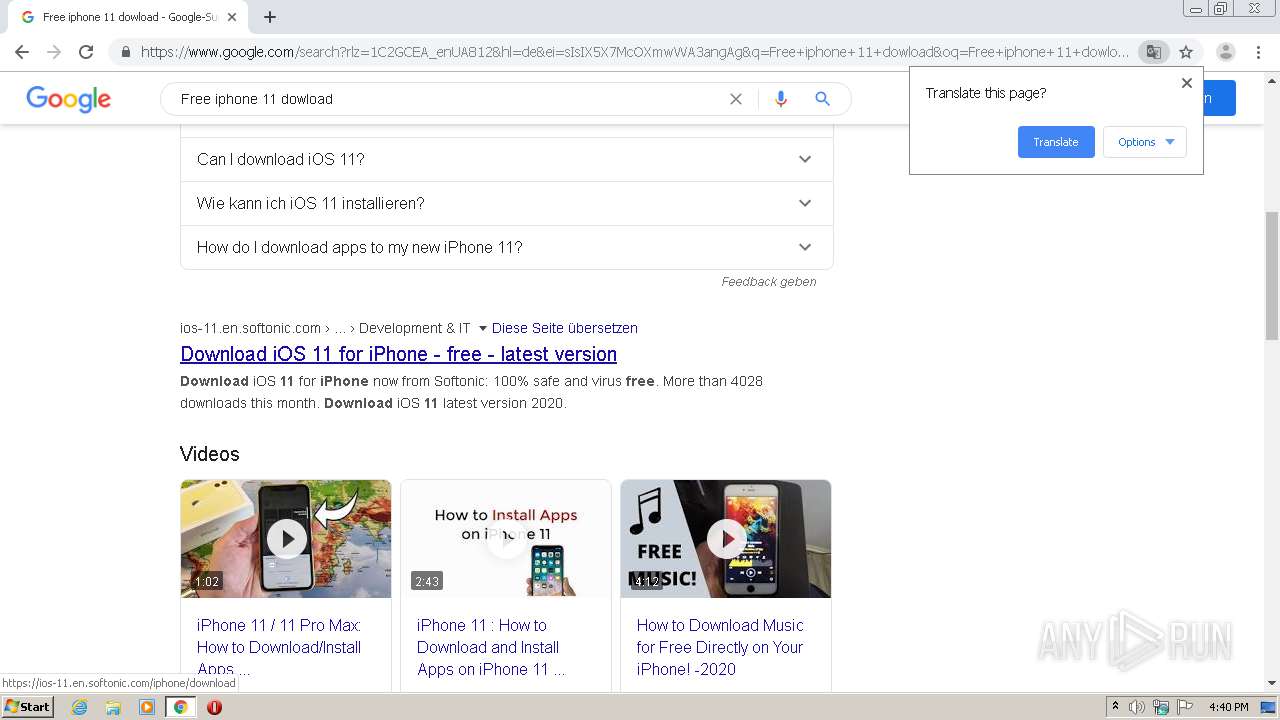
Task: Close the Google search tab
Action: 232,17
